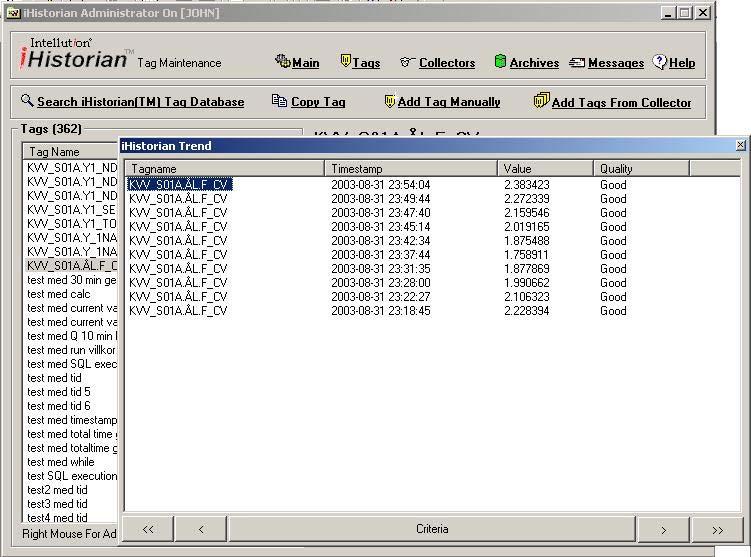The width and height of the screenshot is (751, 557).
Task: Click the Tags shield icon
Action: coord(345,61)
